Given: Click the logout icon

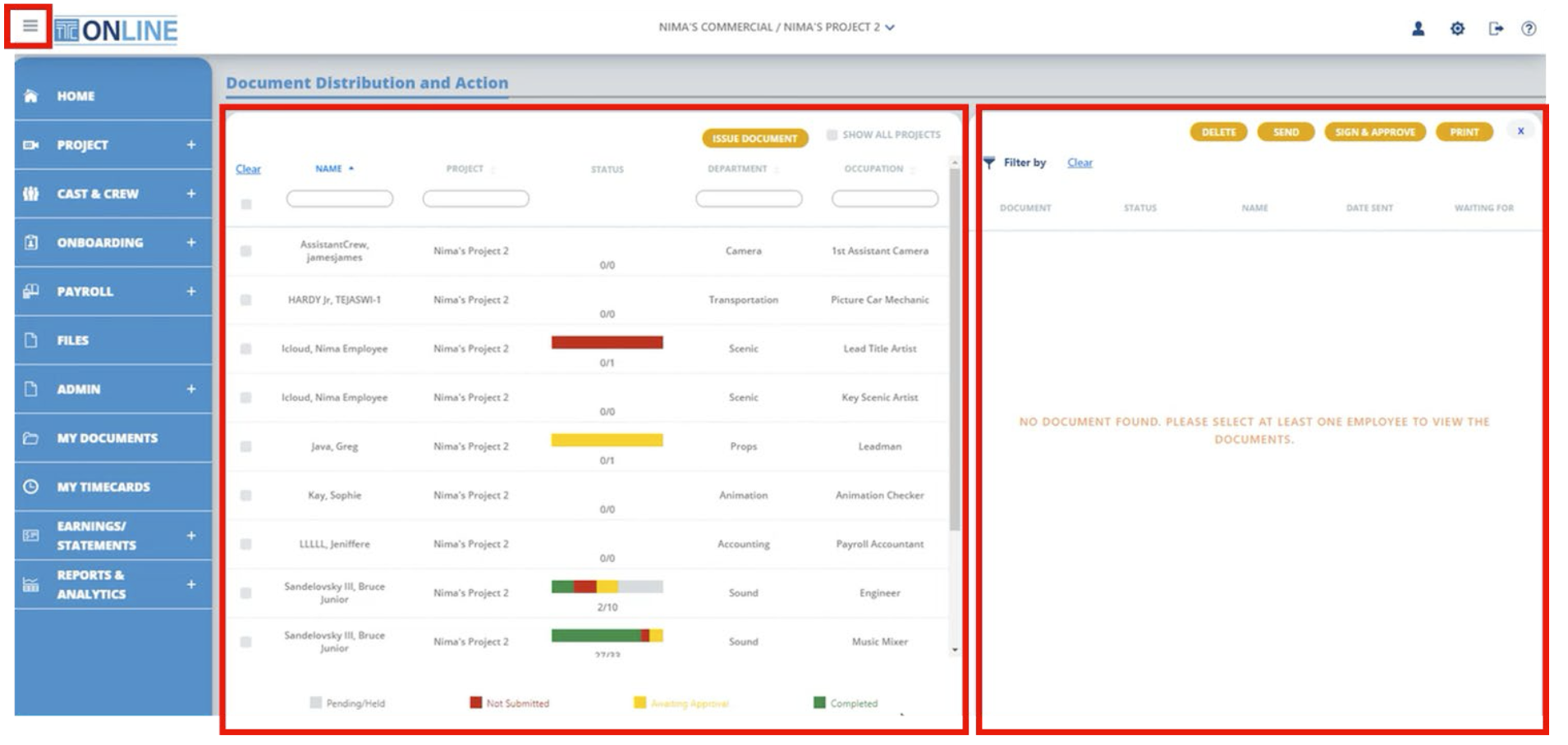Looking at the screenshot, I should (1496, 29).
